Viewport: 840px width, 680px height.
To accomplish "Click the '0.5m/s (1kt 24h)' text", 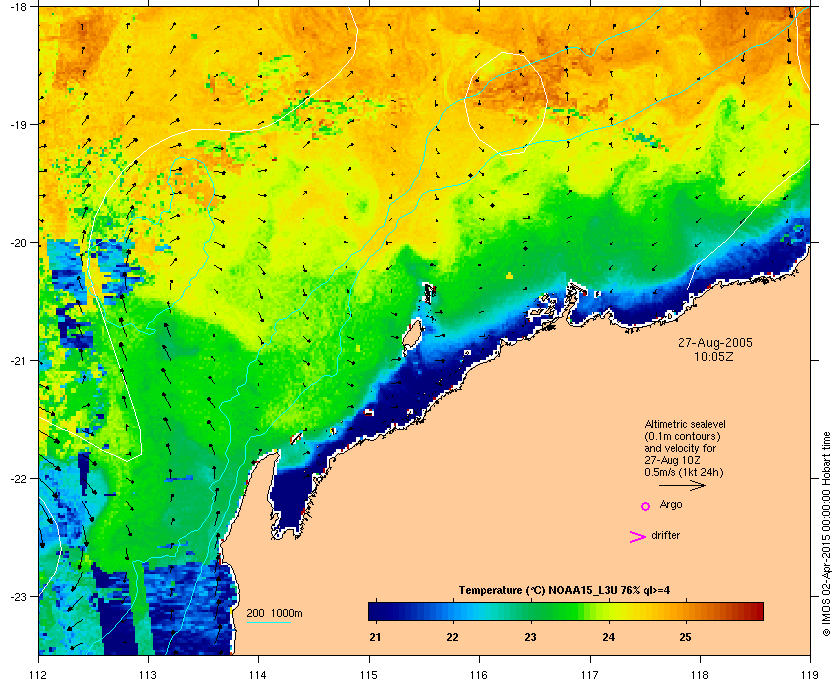I will [684, 473].
